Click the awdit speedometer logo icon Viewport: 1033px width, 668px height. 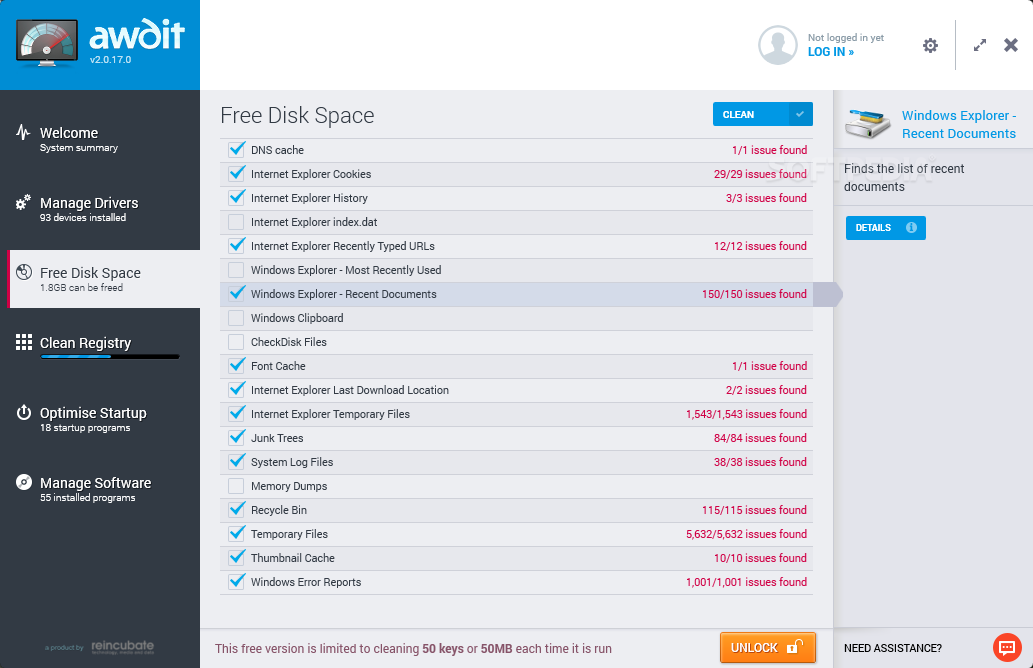pyautogui.click(x=47, y=43)
